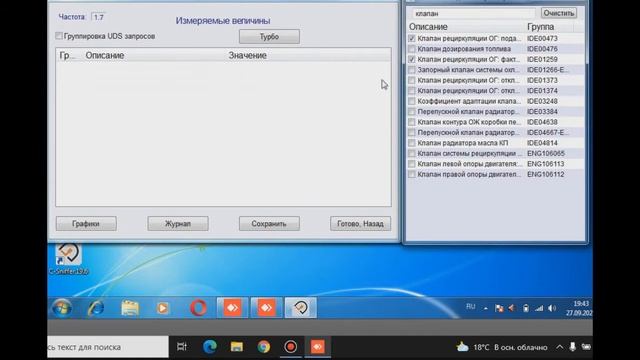Open Windows Explorer in Windows 7 taskbar
The image size is (640, 360).
tap(130, 308)
